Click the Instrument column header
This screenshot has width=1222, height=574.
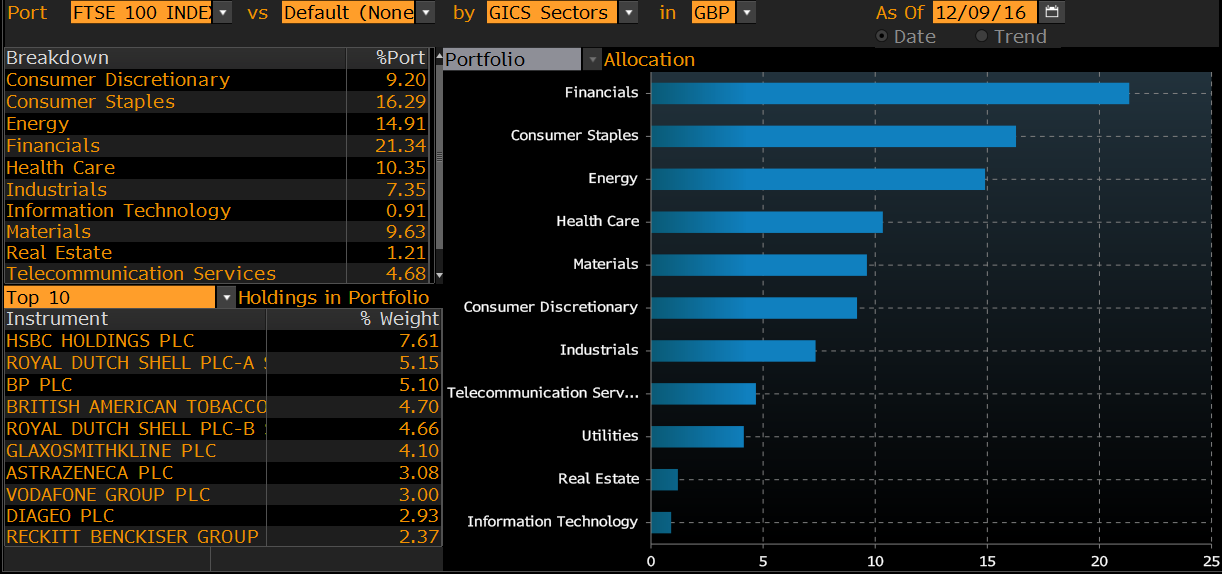[x=135, y=318]
